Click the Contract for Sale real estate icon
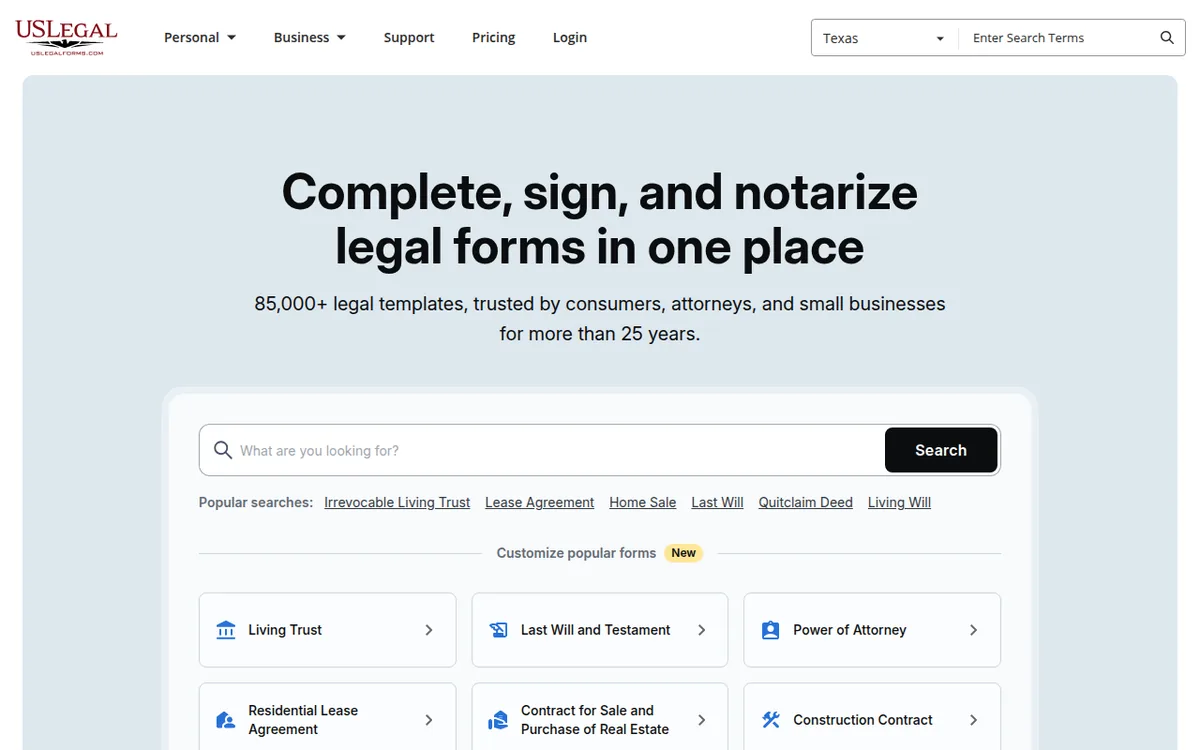The height and width of the screenshot is (750, 1200). [498, 720]
